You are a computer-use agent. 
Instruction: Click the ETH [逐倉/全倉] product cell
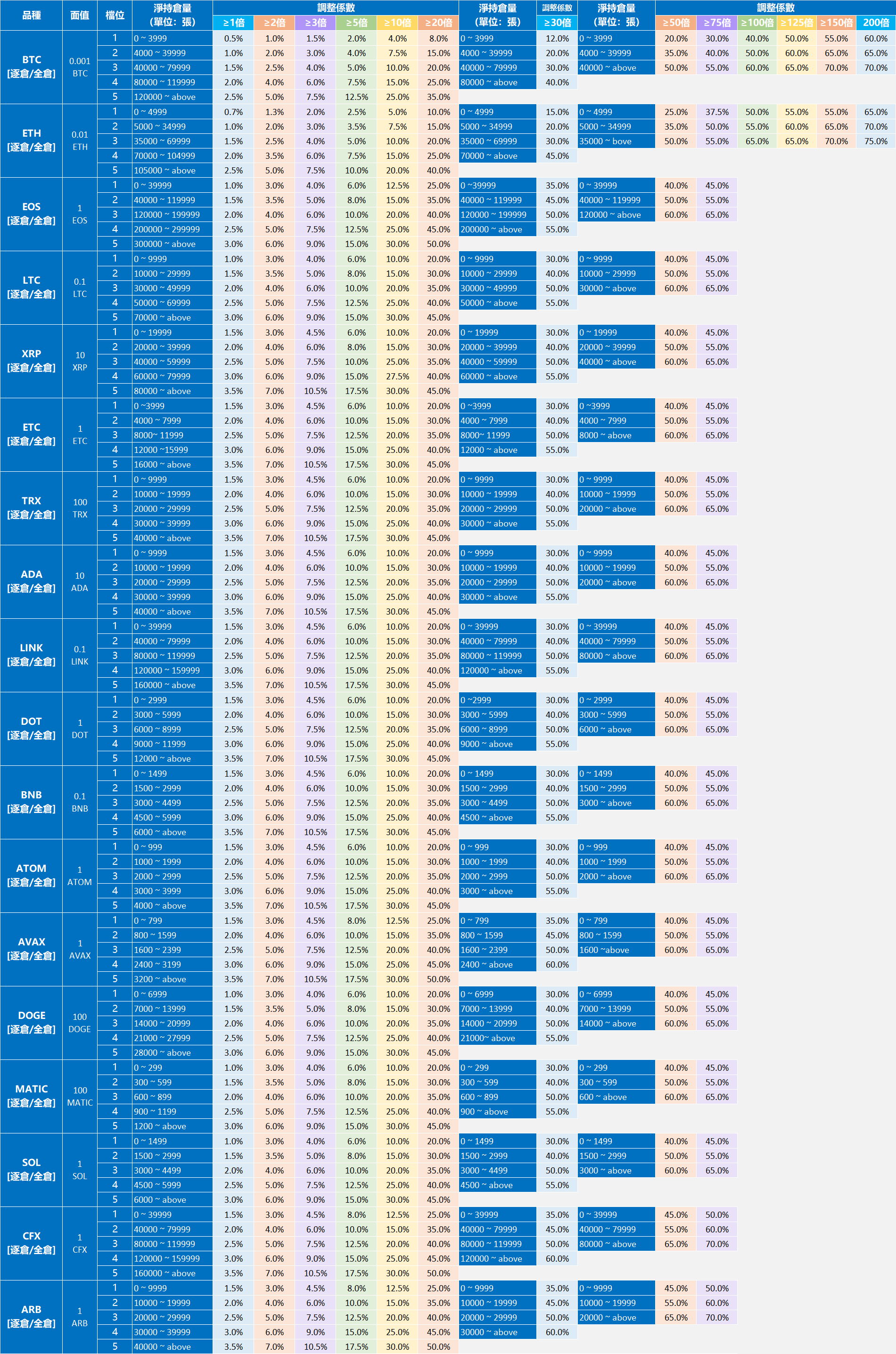click(32, 140)
